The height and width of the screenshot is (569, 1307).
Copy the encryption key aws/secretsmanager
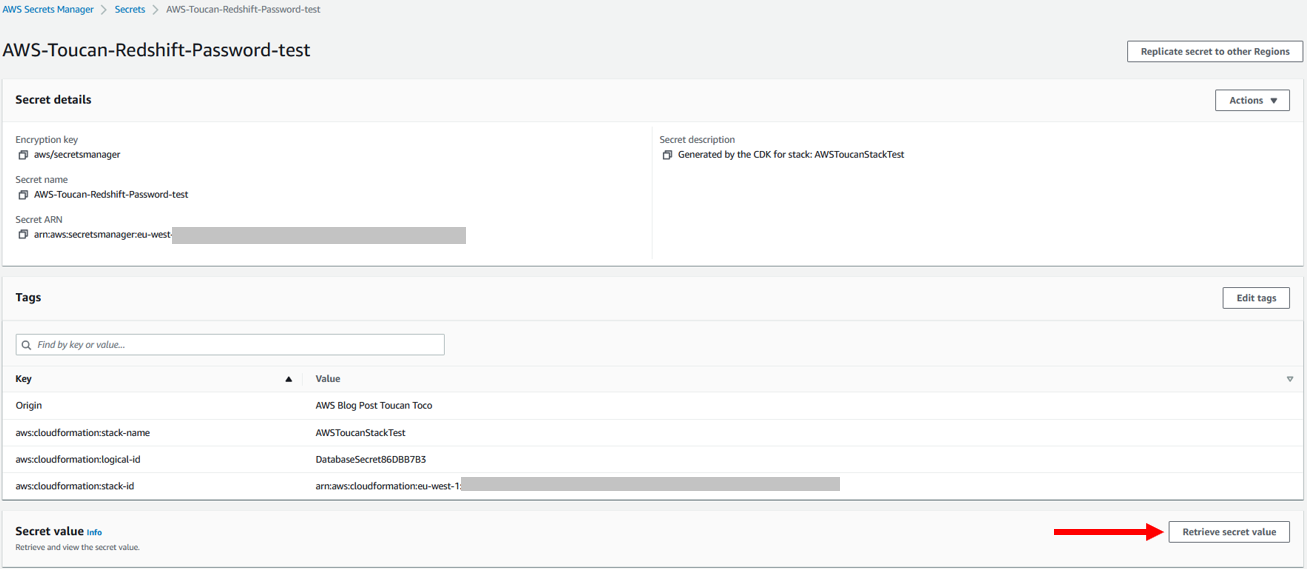23,155
